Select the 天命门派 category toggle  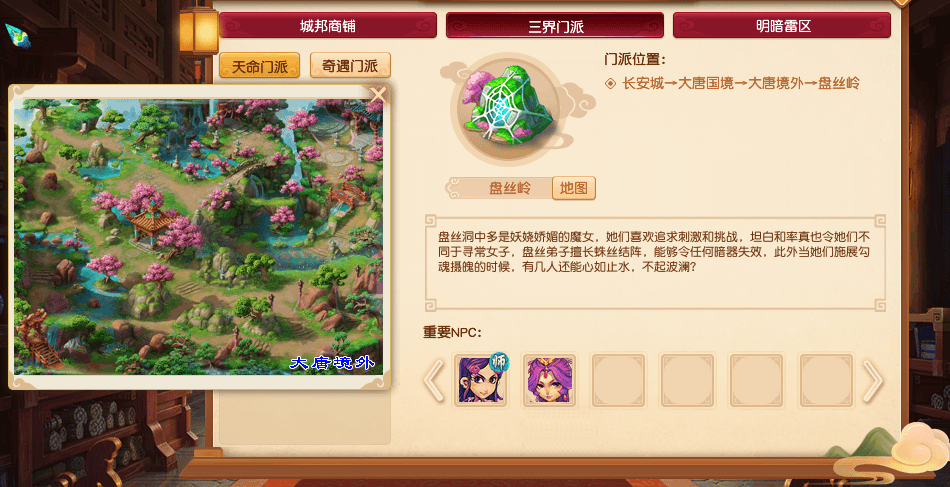click(259, 65)
